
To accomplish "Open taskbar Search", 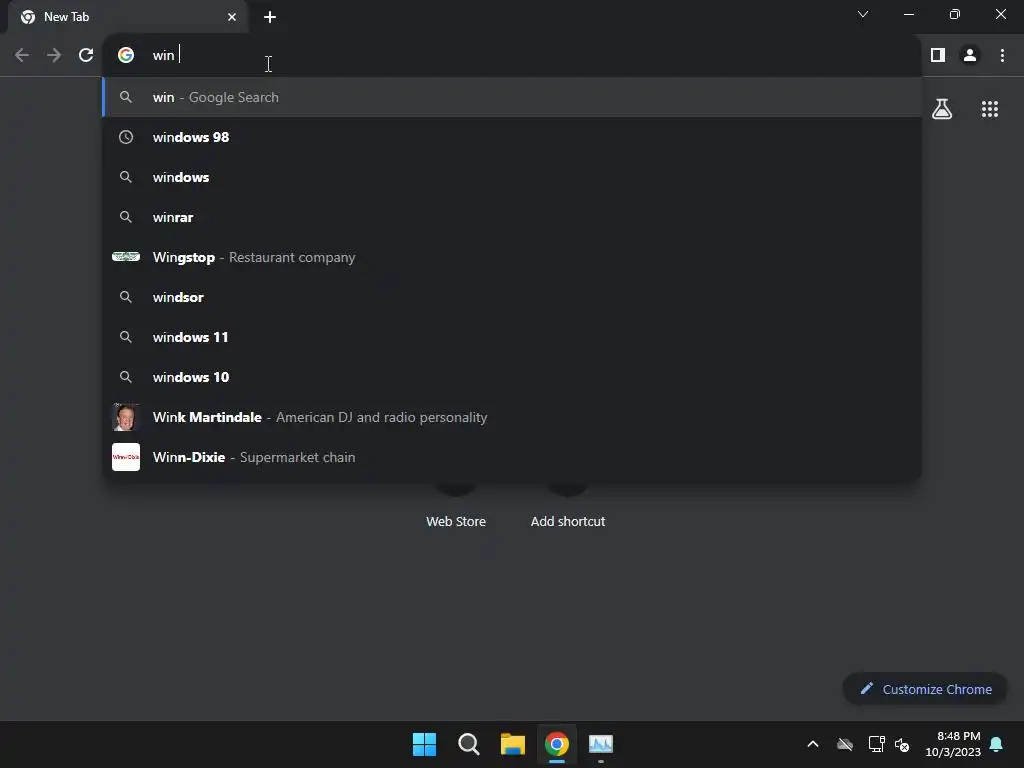I will pos(469,744).
